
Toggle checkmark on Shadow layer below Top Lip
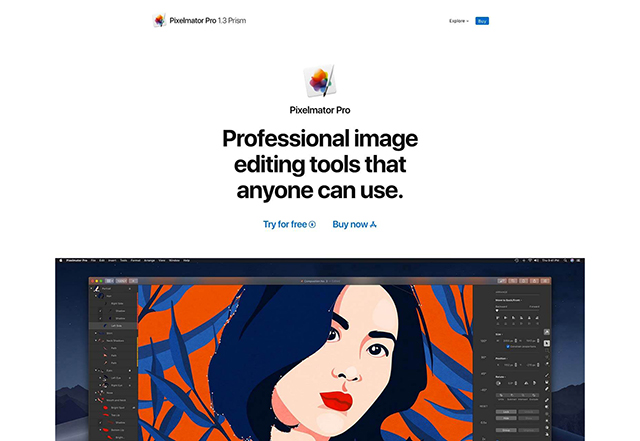(x=100, y=423)
